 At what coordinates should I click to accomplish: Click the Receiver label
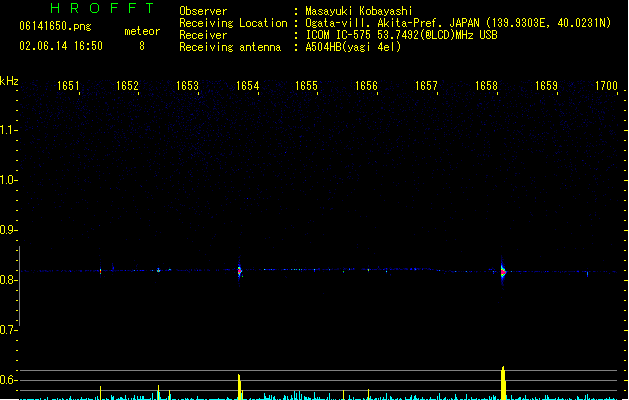pos(203,35)
